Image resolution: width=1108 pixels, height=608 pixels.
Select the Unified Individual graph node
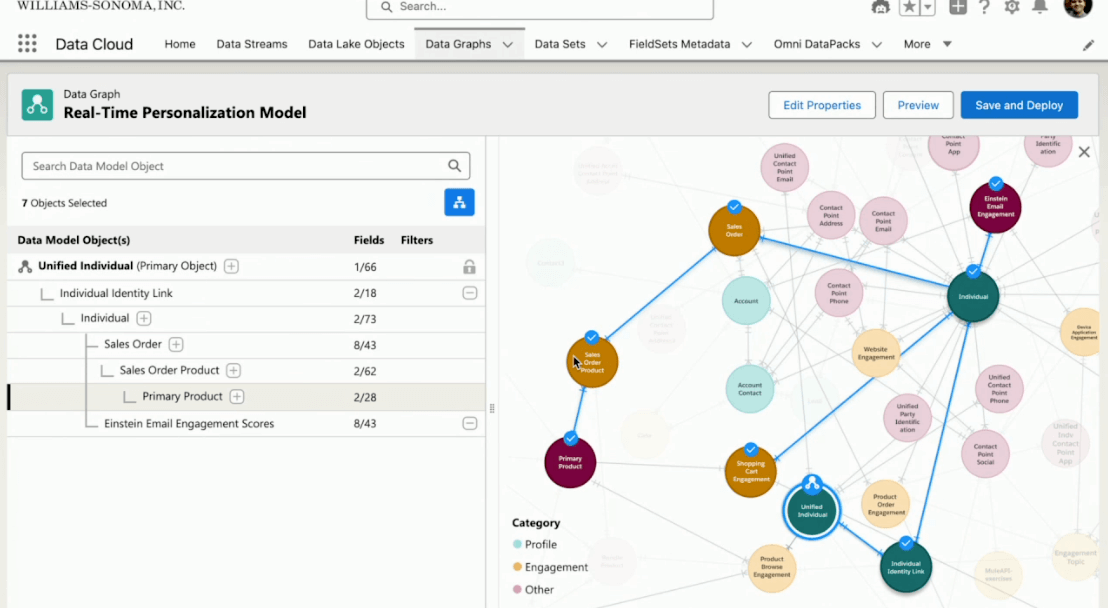point(811,510)
